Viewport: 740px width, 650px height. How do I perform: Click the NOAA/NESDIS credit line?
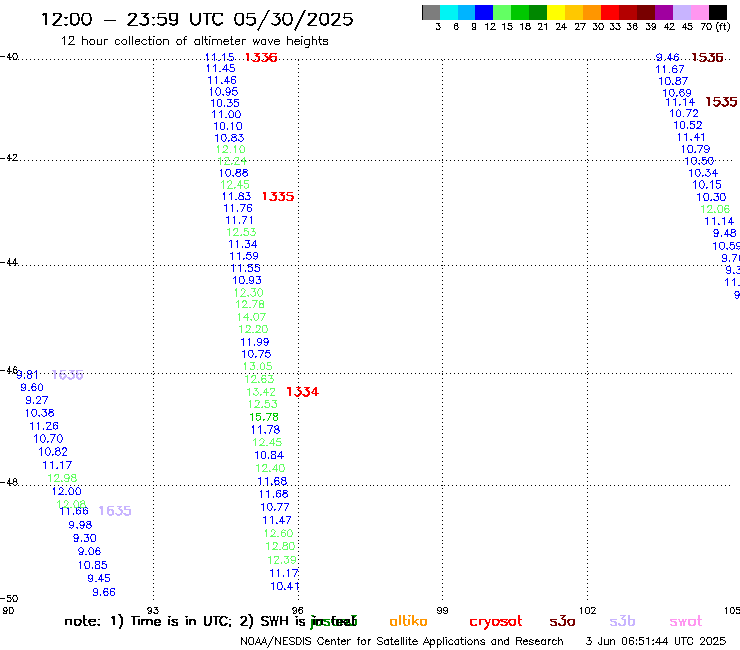coord(402,641)
